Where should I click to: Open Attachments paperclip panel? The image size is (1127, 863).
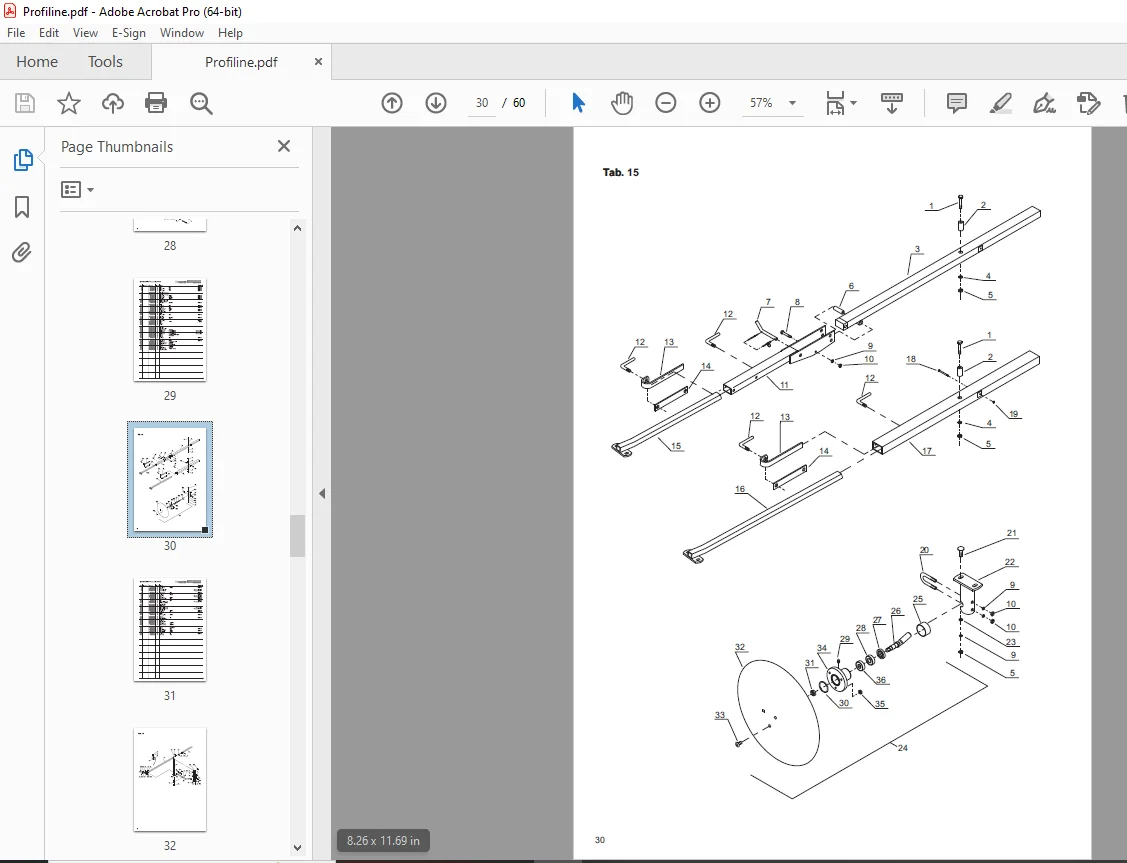pyautogui.click(x=22, y=252)
